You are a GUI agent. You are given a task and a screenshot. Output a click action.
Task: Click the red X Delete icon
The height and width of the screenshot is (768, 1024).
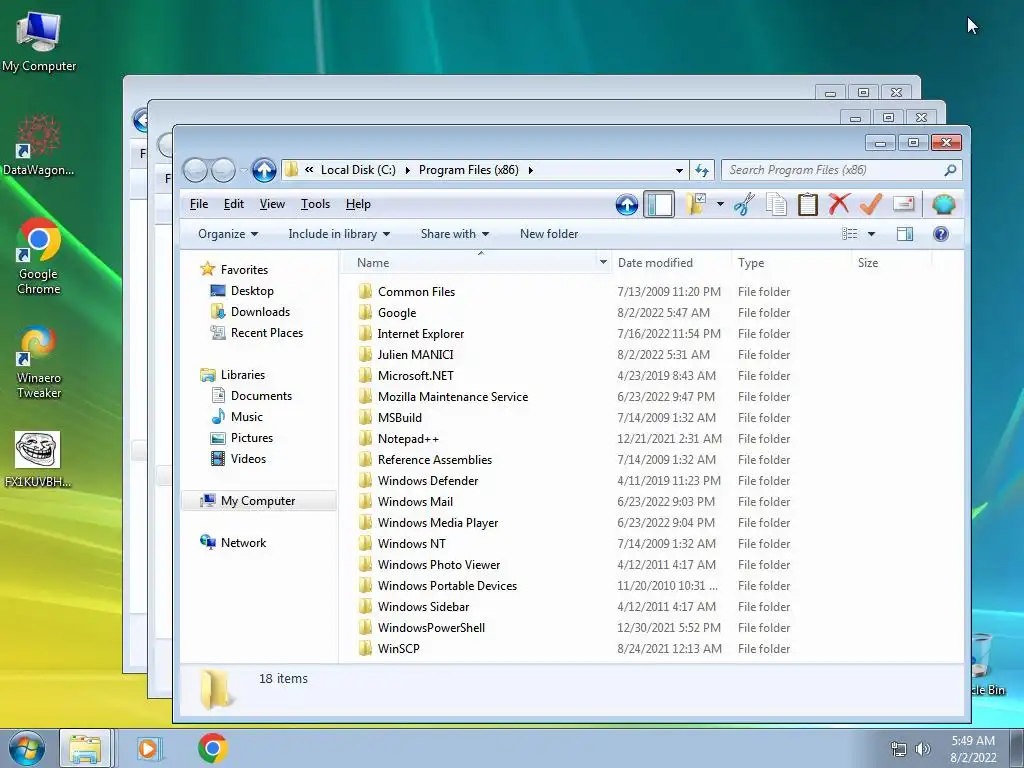(839, 204)
